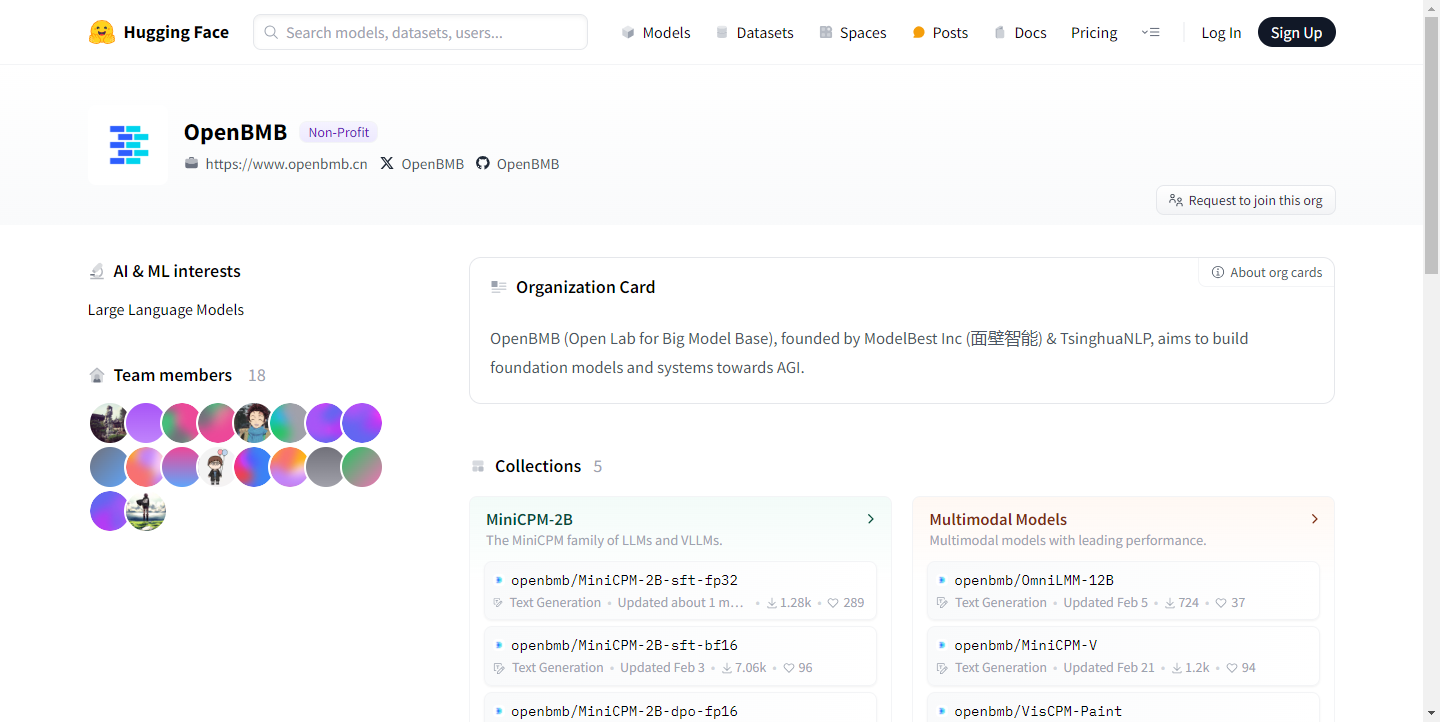Click the Sign Up button
The height and width of the screenshot is (722, 1440).
[x=1296, y=32]
